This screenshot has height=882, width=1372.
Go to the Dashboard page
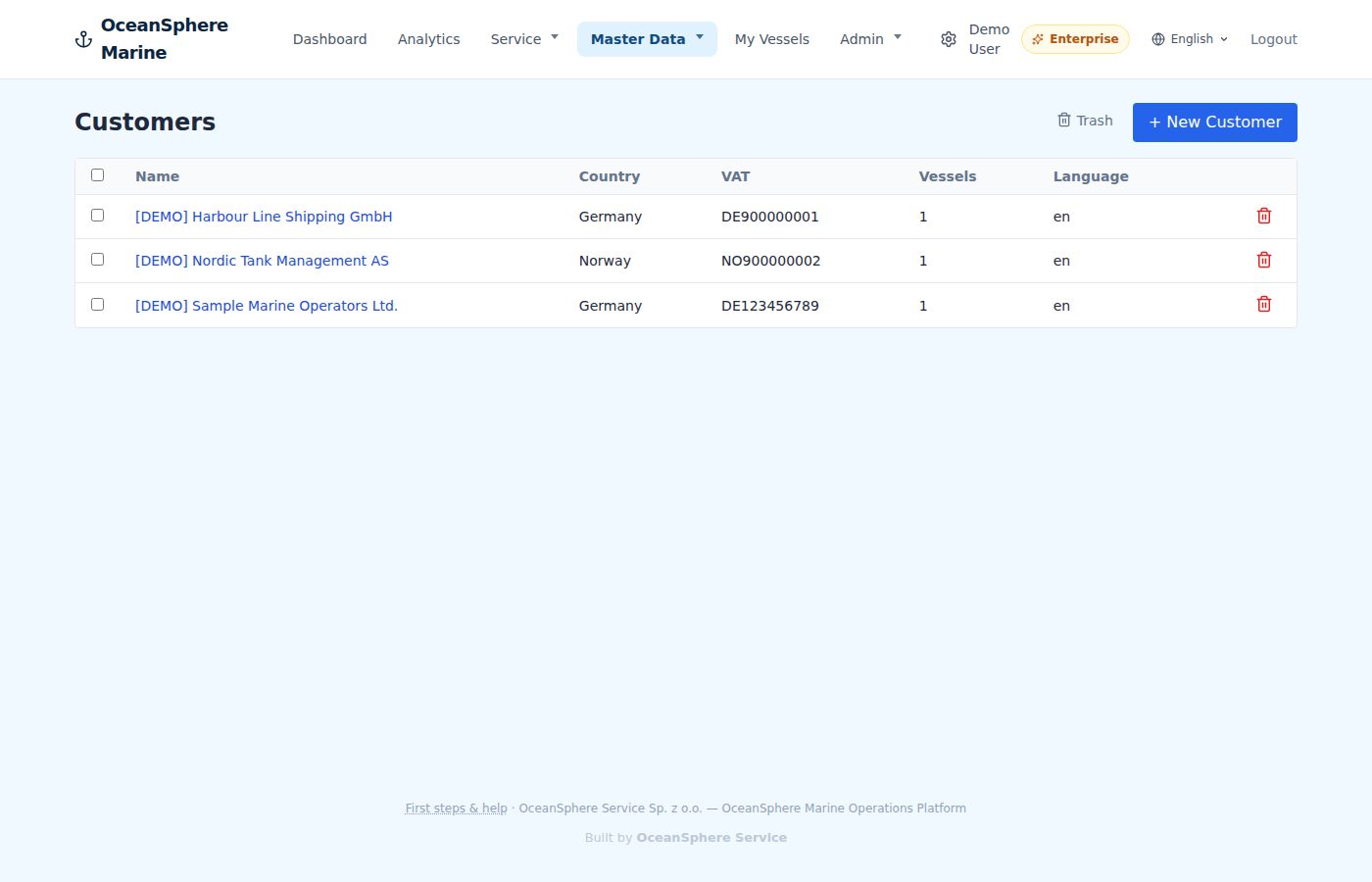(330, 39)
